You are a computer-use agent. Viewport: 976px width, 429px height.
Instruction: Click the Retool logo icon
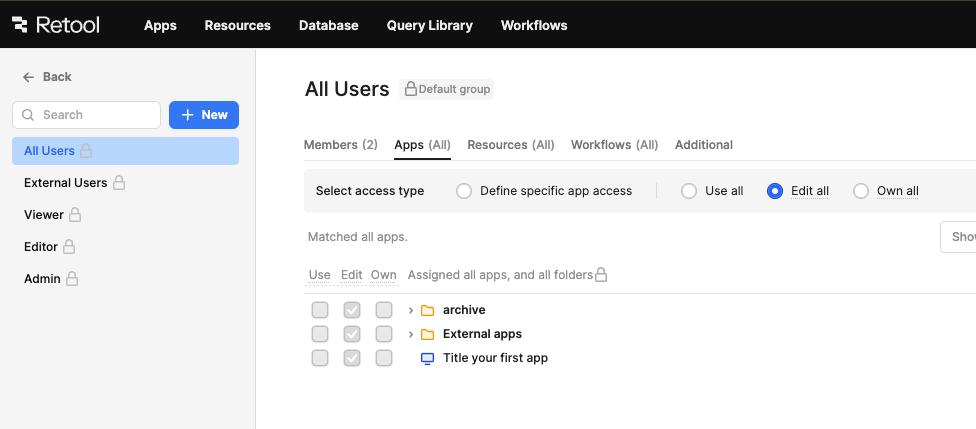pyautogui.click(x=20, y=25)
